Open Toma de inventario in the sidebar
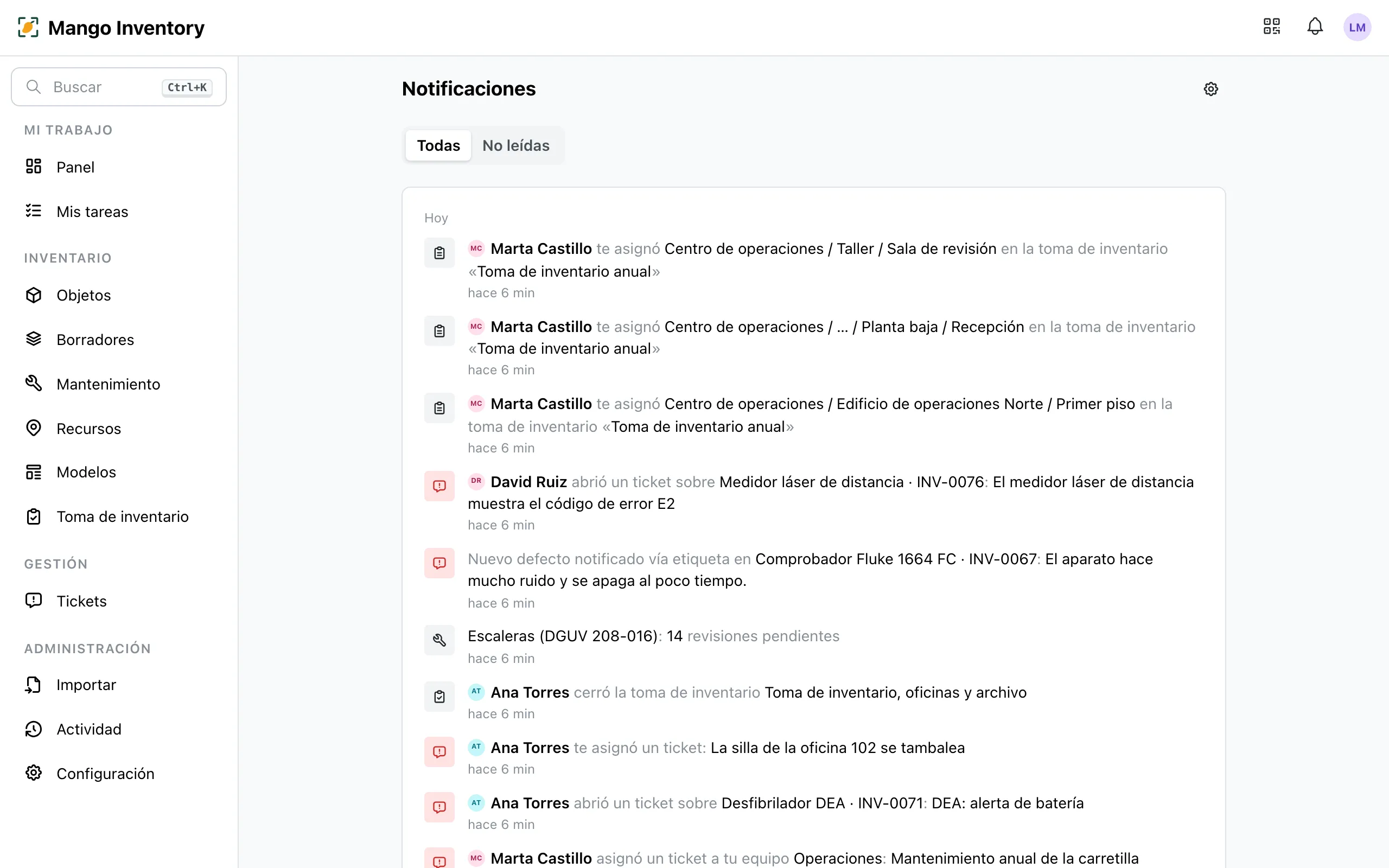1389x868 pixels. click(x=119, y=516)
